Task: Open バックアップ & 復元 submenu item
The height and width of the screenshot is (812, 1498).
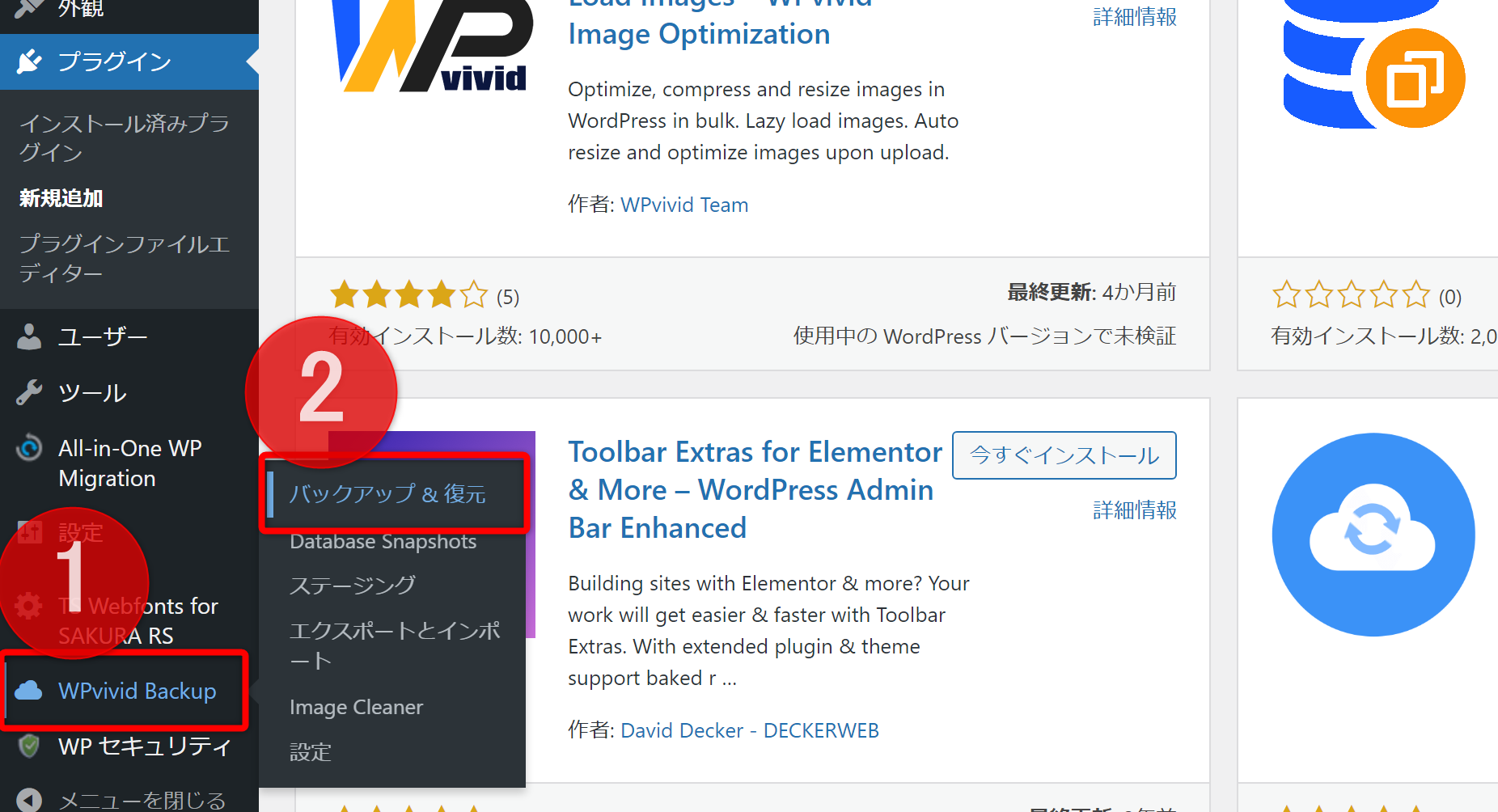Action: 387,493
